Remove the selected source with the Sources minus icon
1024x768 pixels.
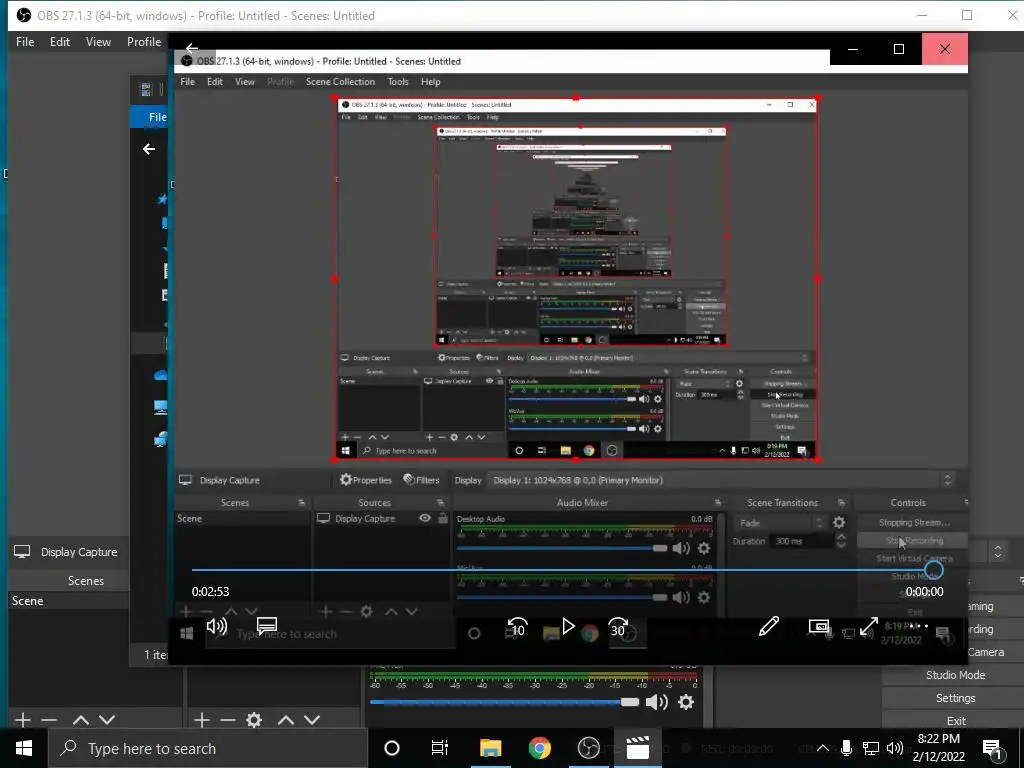228,720
